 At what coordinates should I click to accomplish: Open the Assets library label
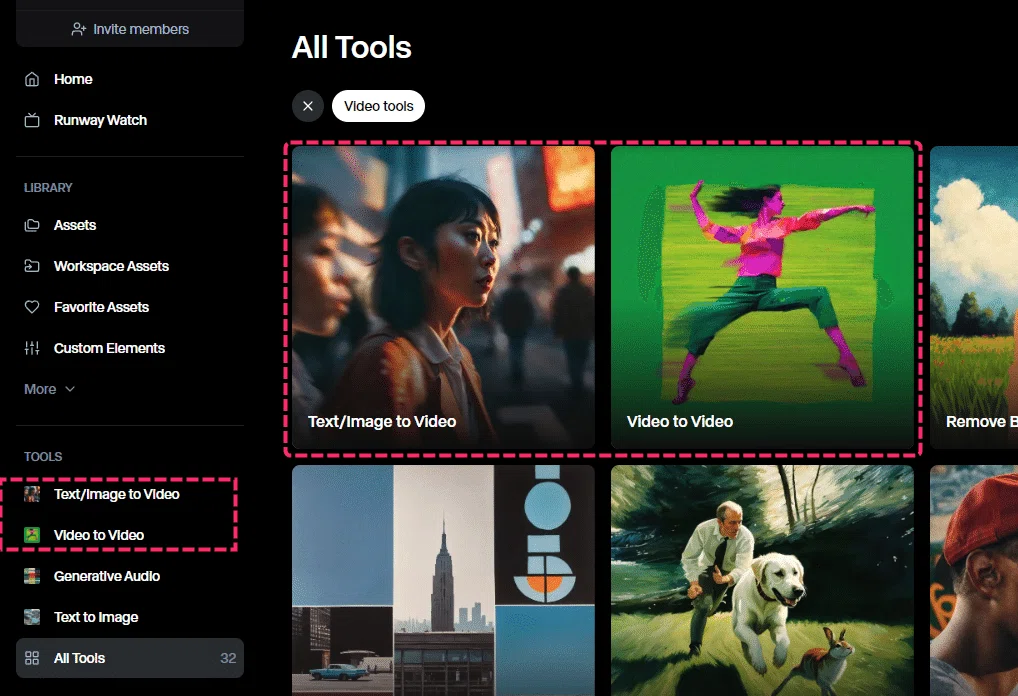(x=75, y=225)
